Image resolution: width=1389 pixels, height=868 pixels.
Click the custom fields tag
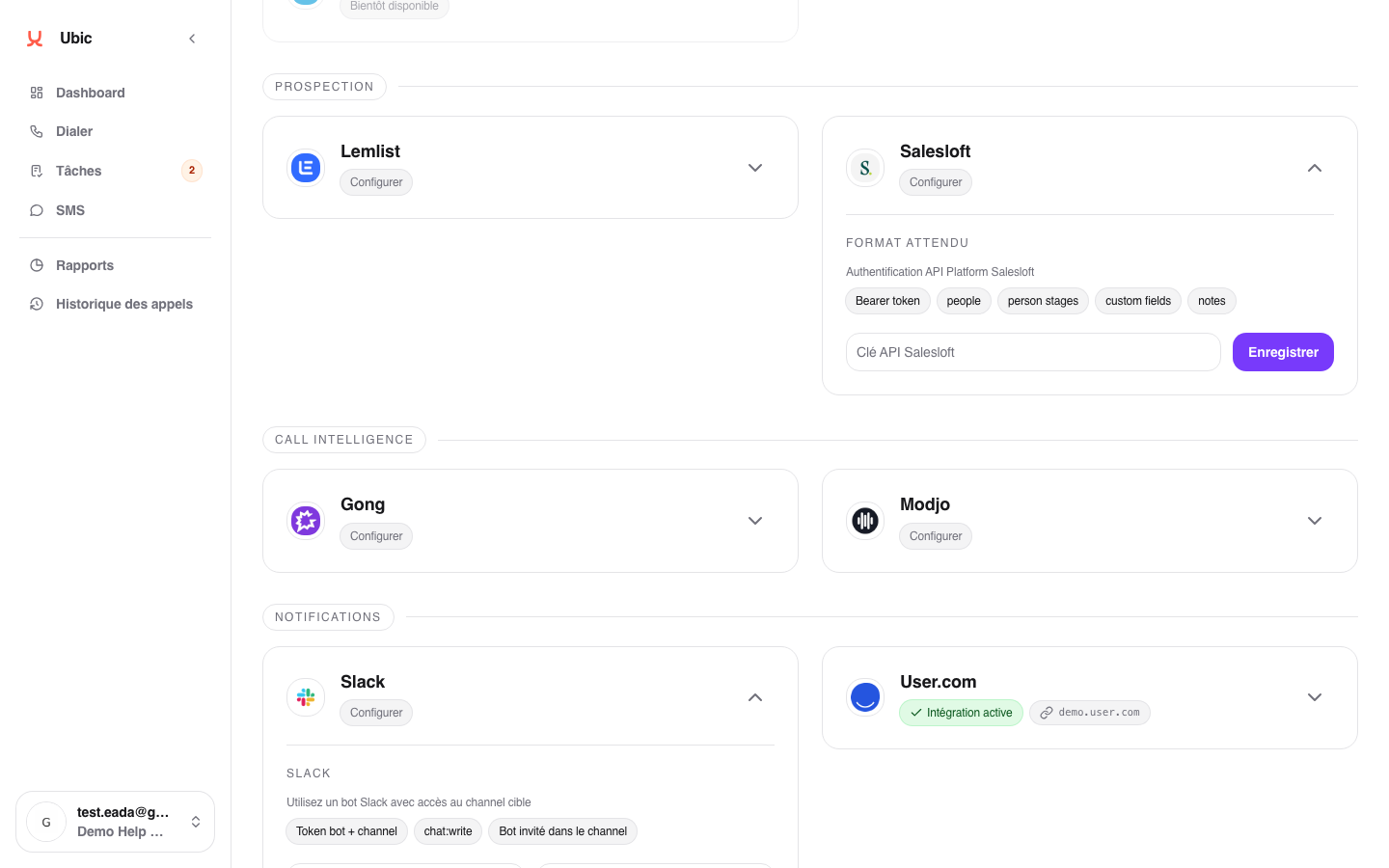(1138, 301)
